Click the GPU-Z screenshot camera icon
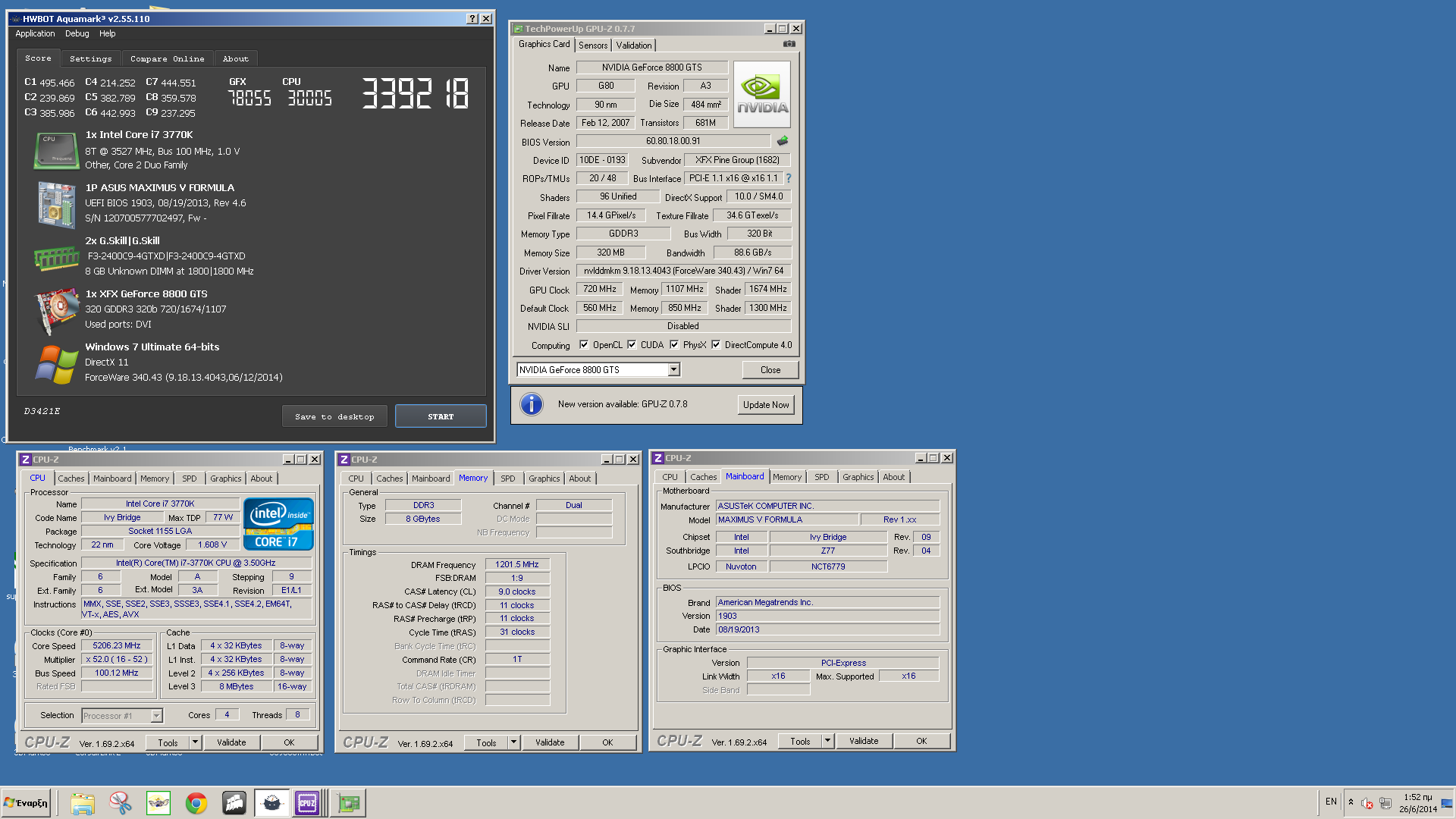This screenshot has height=819, width=1456. [x=789, y=44]
